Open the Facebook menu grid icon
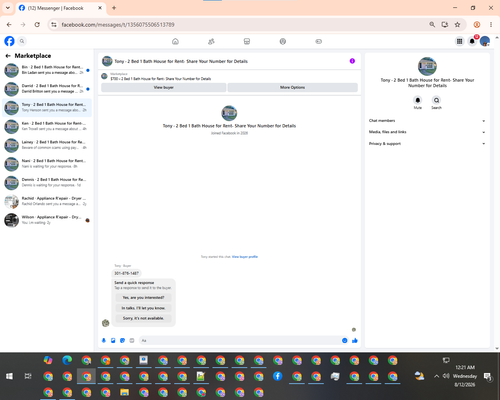The height and width of the screenshot is (400, 500). coord(459,41)
